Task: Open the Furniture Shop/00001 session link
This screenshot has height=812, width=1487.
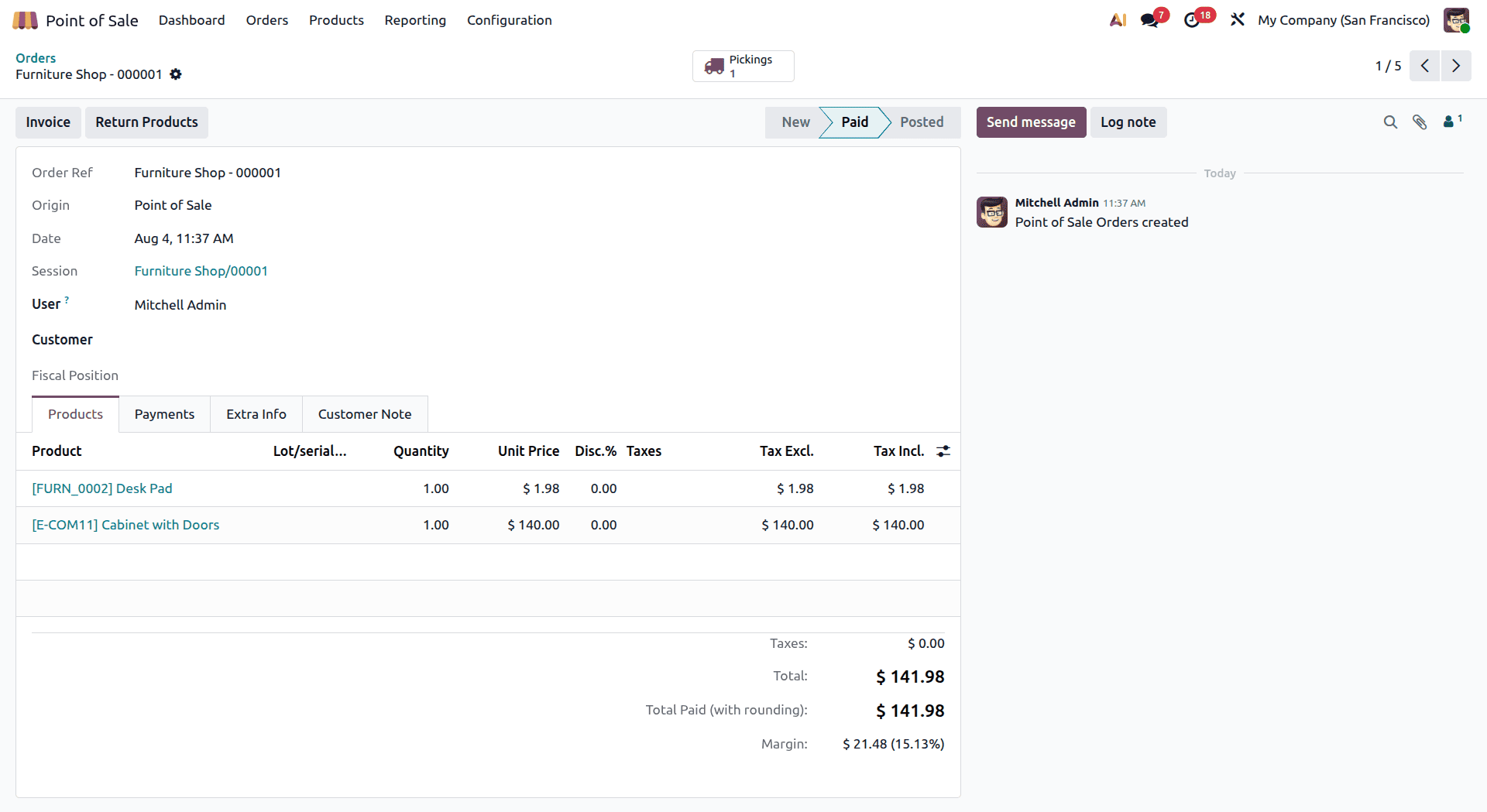Action: click(201, 271)
